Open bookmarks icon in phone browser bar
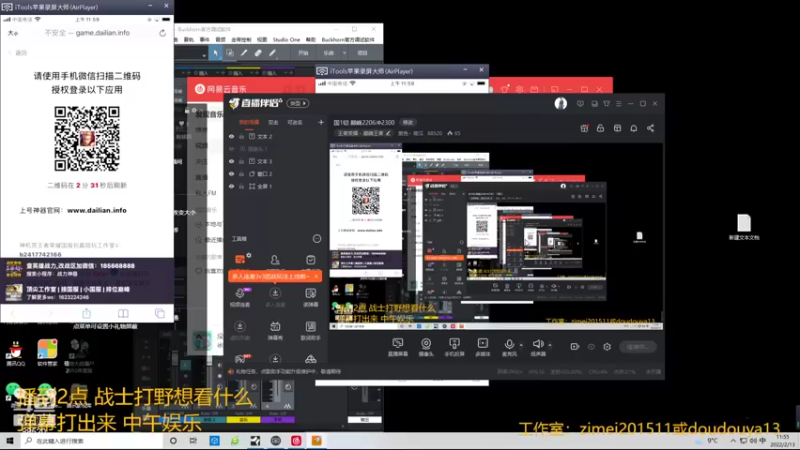The image size is (800, 450). click(123, 313)
